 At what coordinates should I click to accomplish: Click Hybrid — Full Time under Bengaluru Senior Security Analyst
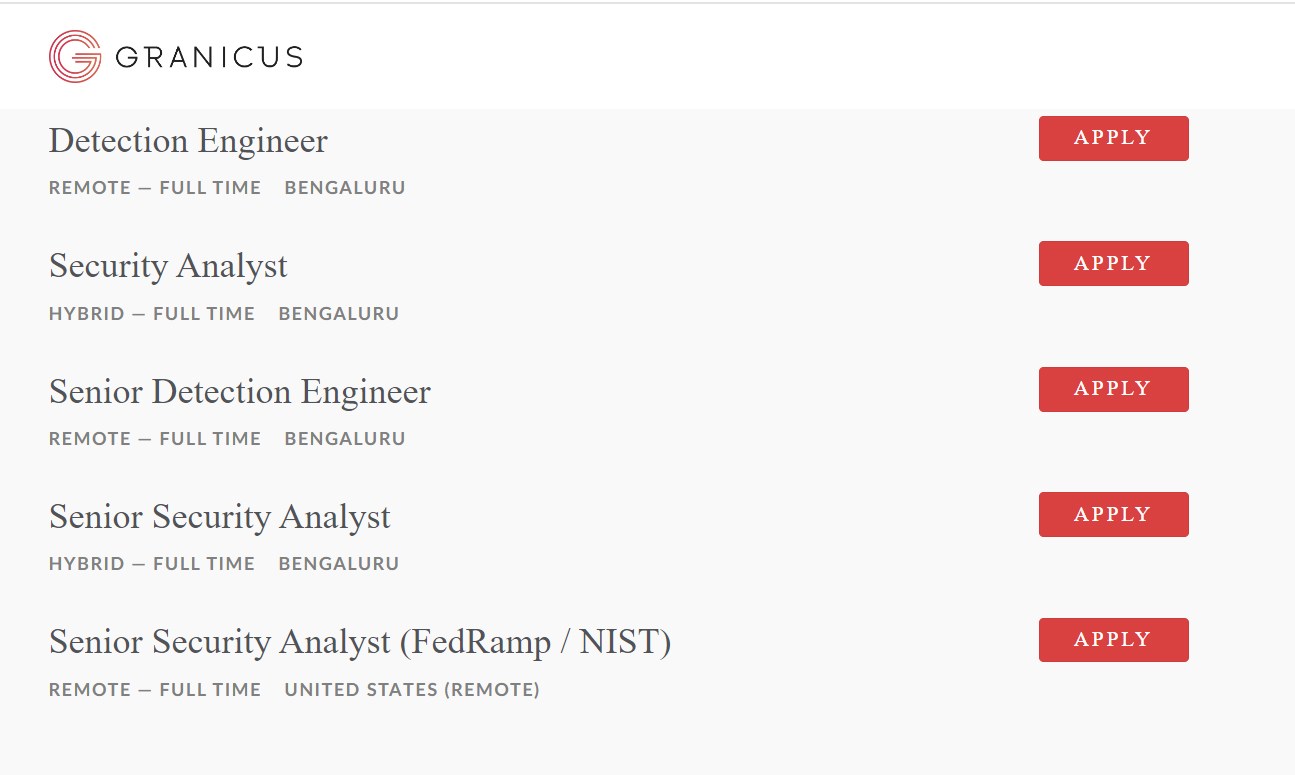(x=152, y=564)
